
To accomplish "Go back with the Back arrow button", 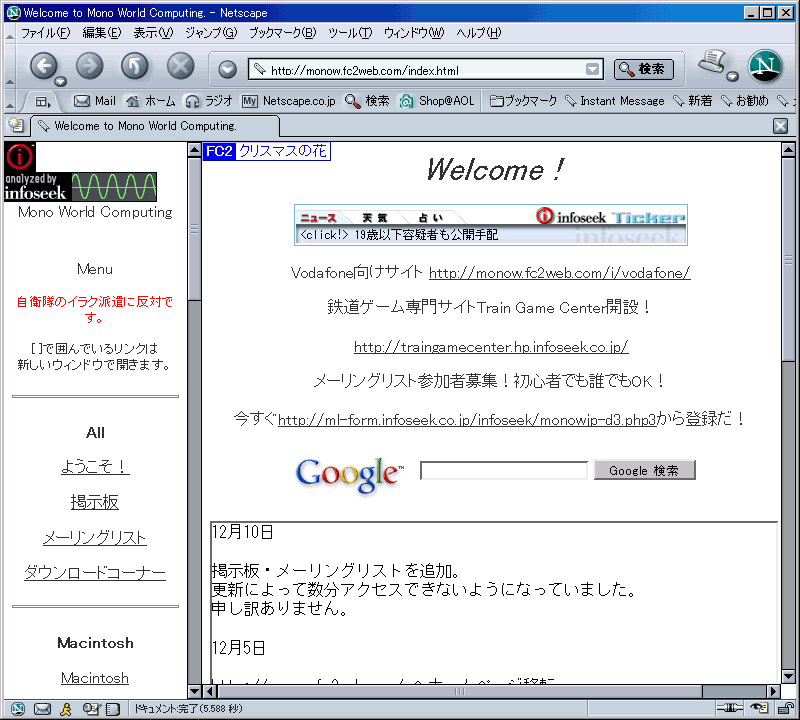I will pos(43,66).
